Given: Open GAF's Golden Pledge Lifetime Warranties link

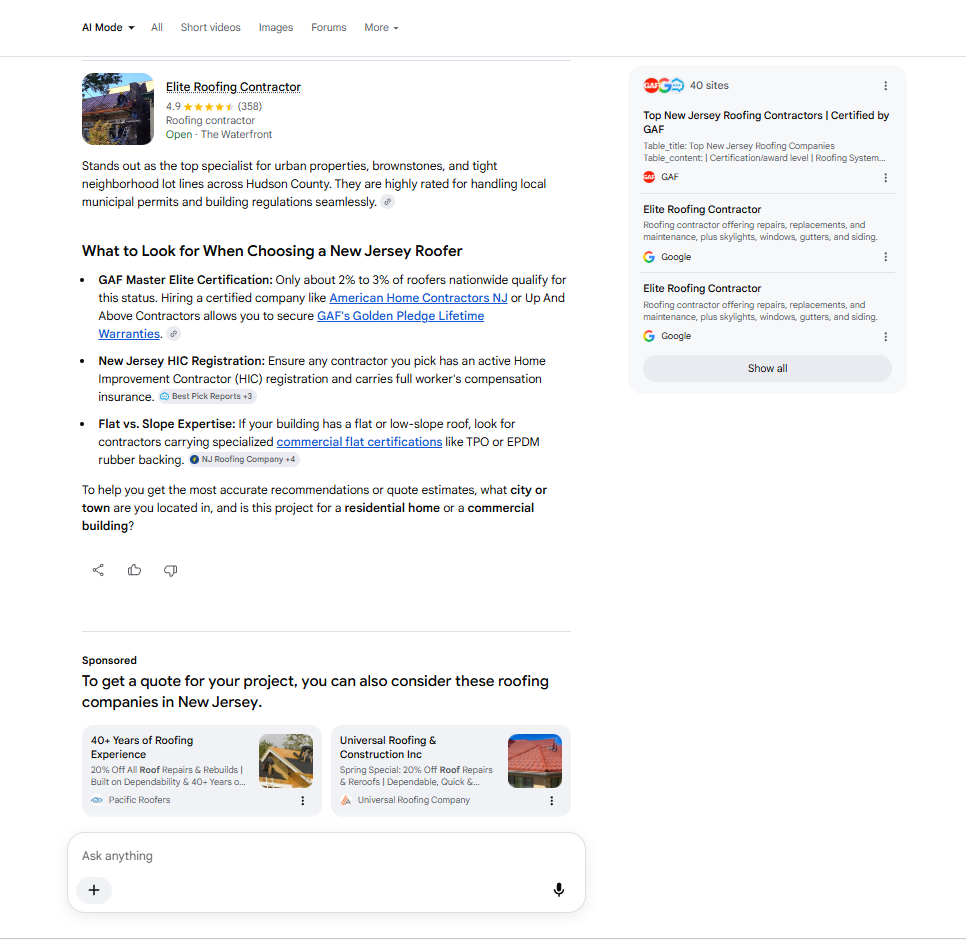Looking at the screenshot, I should [x=400, y=316].
